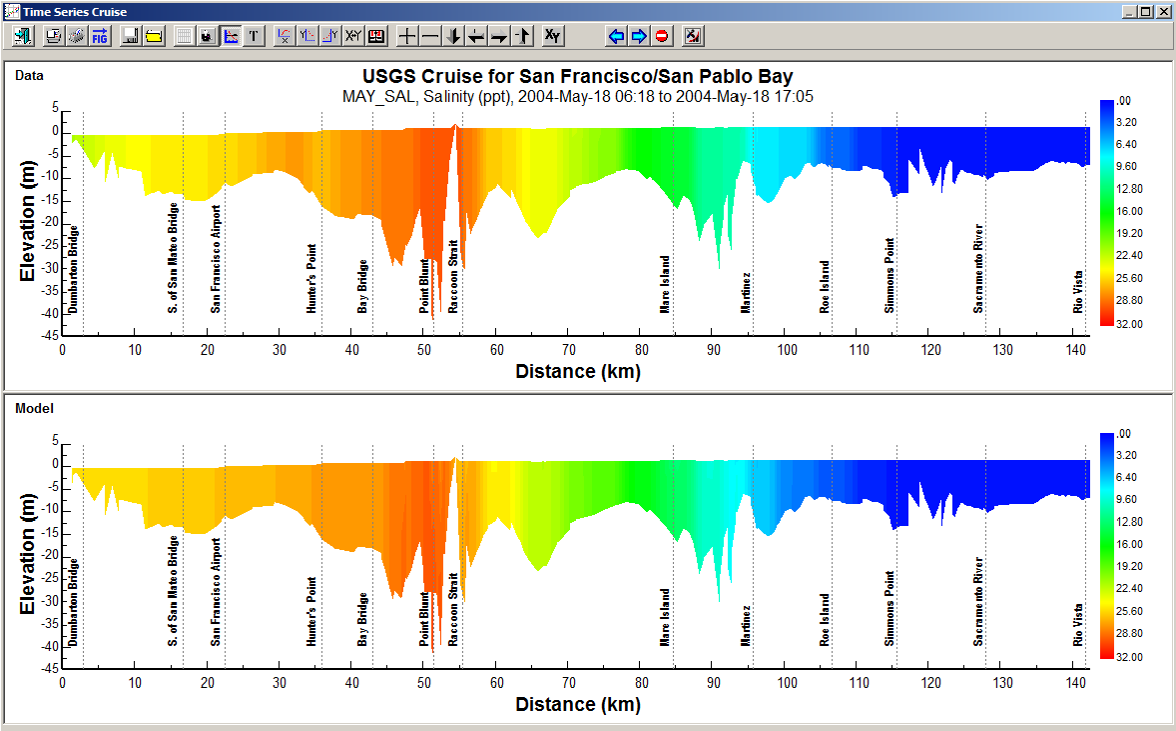Click the X+Y axes configuration icon
1176x731 pixels.
pyautogui.click(x=351, y=35)
